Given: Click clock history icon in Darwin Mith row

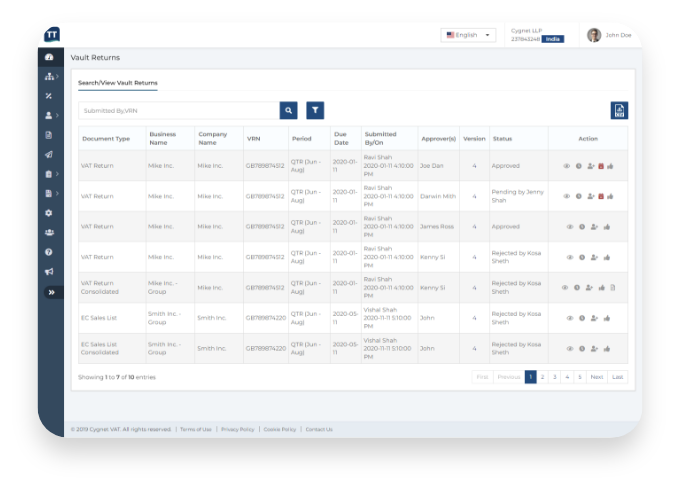Looking at the screenshot, I should tap(579, 196).
